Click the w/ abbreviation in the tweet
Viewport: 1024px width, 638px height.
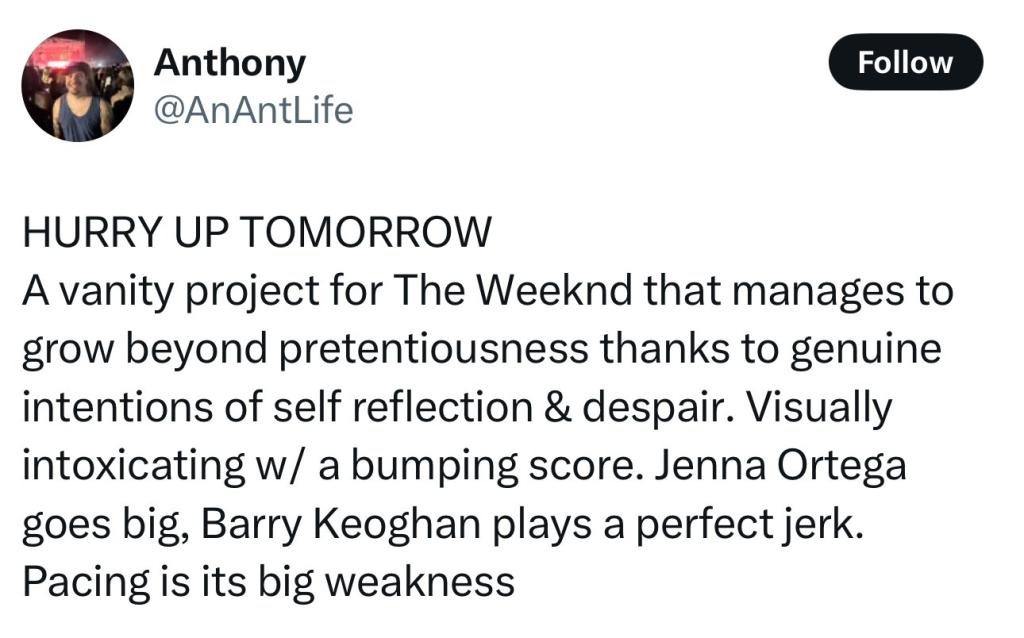click(x=280, y=466)
